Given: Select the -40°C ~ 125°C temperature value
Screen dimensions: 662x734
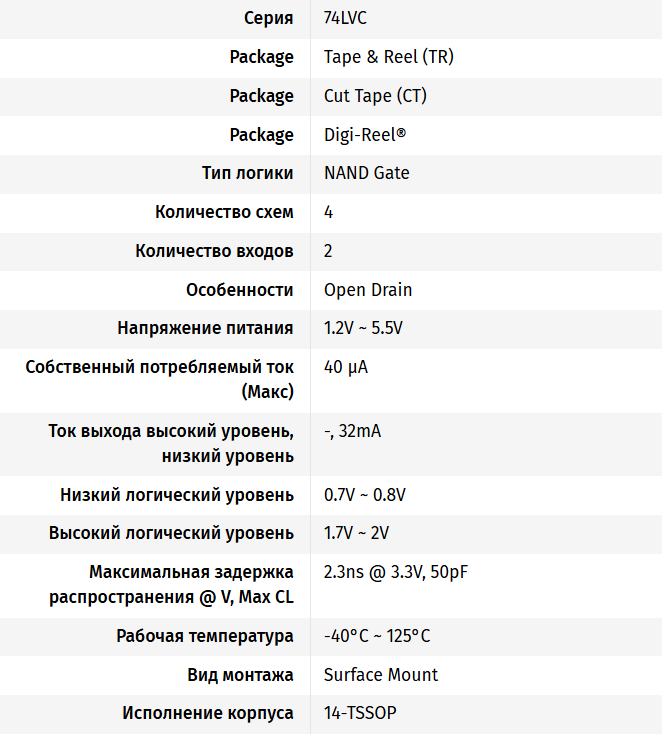Looking at the screenshot, I should [377, 636].
